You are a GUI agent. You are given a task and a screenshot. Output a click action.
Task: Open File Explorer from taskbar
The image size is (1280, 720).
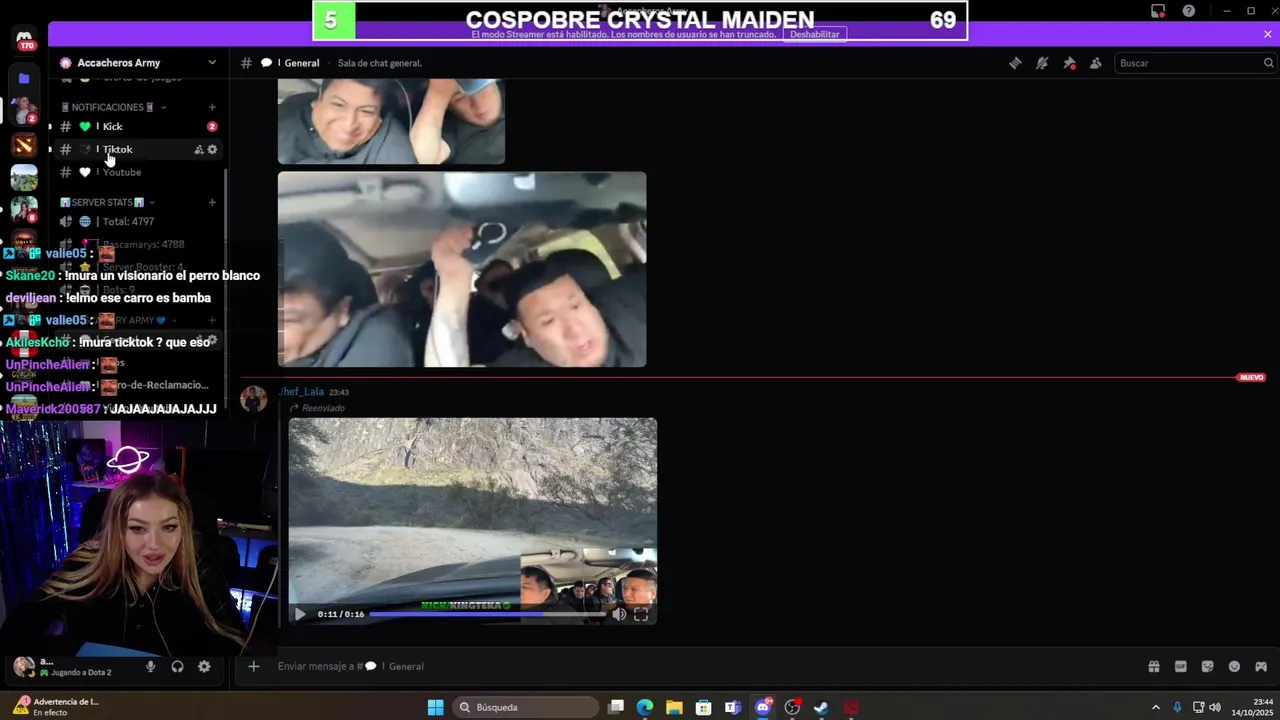click(674, 707)
